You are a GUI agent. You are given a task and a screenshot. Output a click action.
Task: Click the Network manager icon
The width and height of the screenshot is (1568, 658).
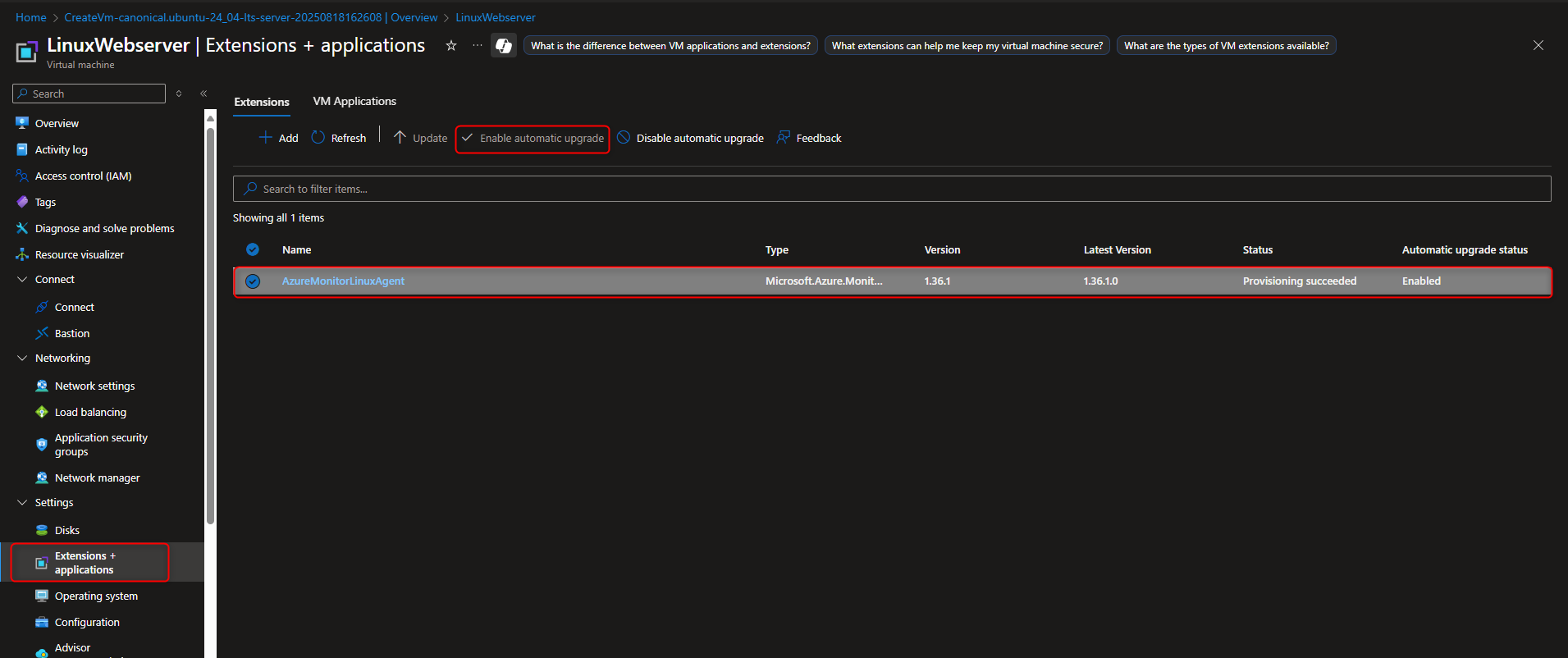(42, 478)
